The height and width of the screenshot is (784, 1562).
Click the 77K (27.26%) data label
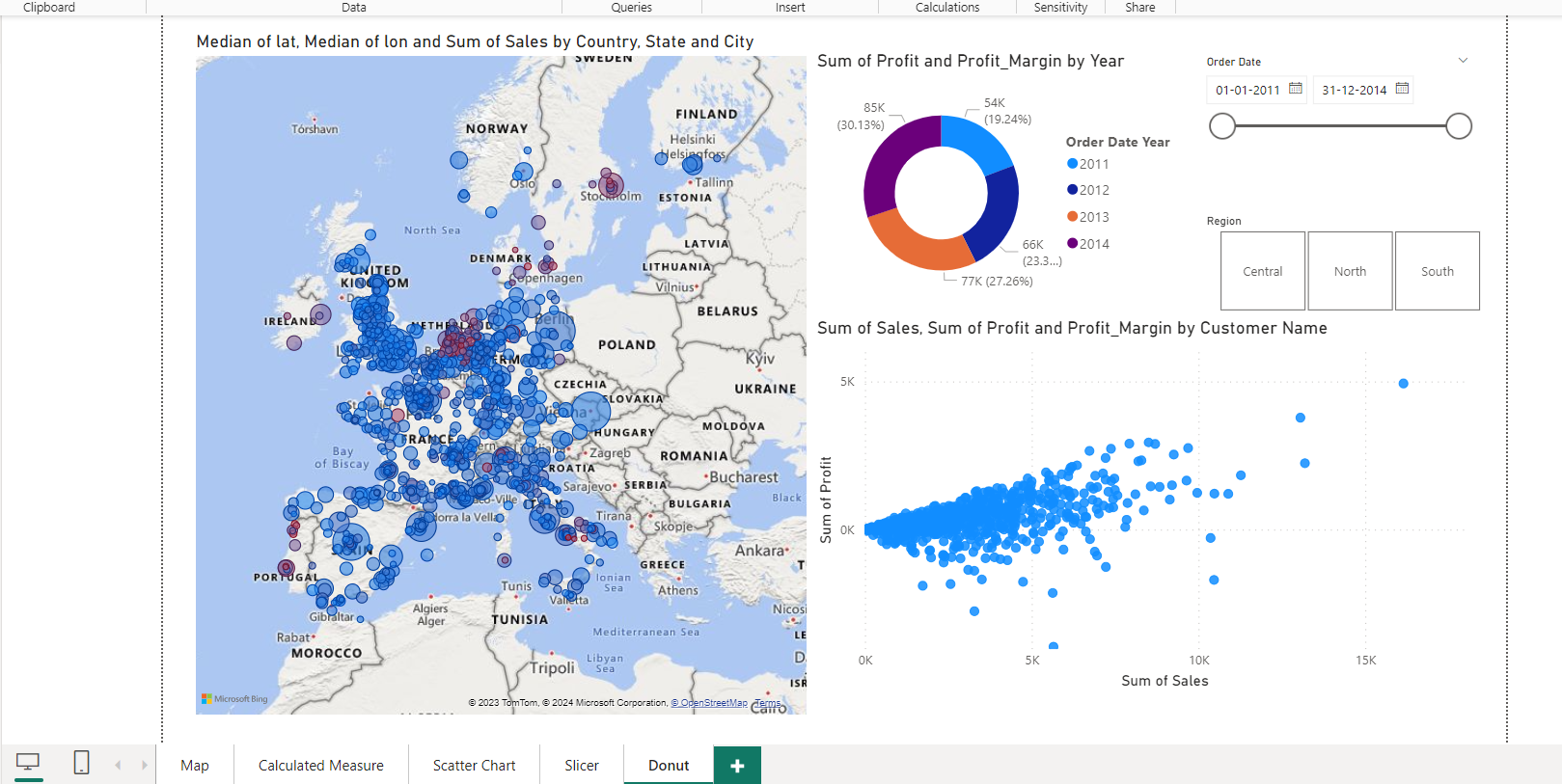pos(997,282)
